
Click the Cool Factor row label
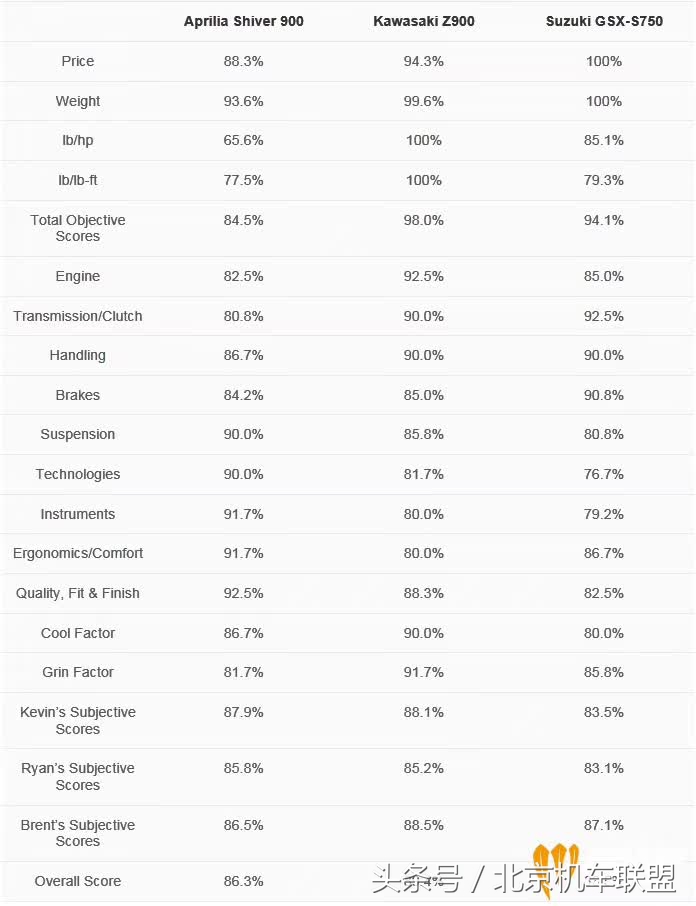[x=78, y=633]
